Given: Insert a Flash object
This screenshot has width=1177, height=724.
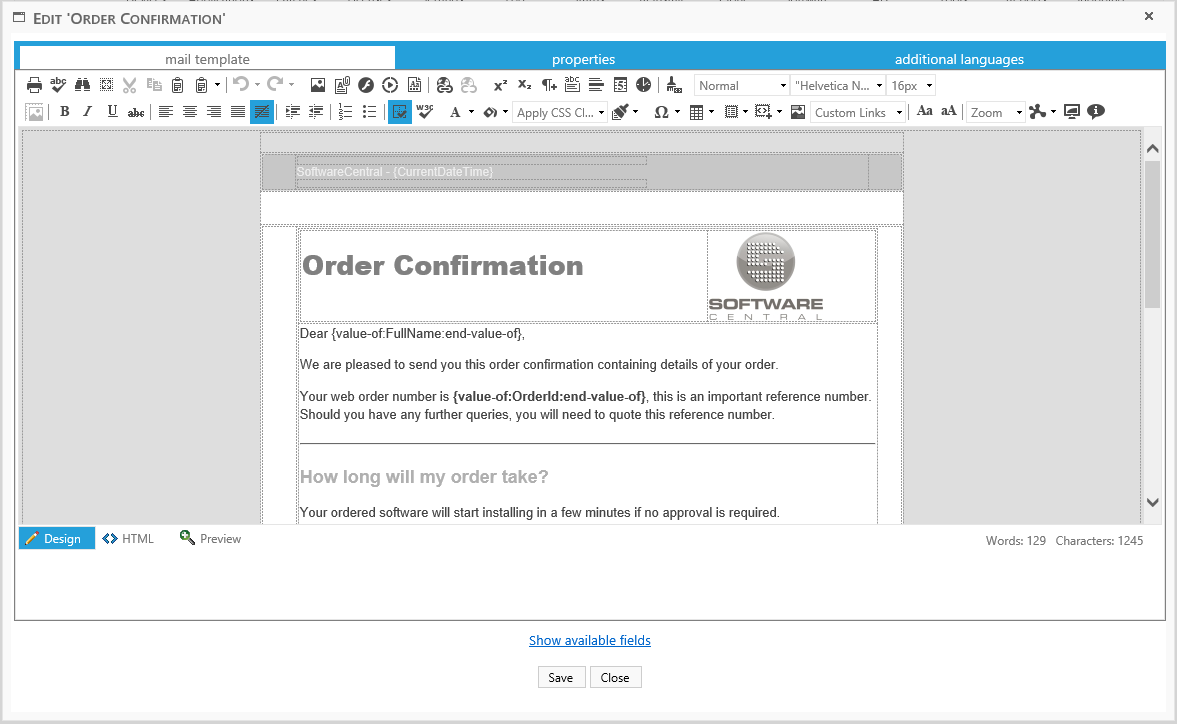Looking at the screenshot, I should point(366,85).
